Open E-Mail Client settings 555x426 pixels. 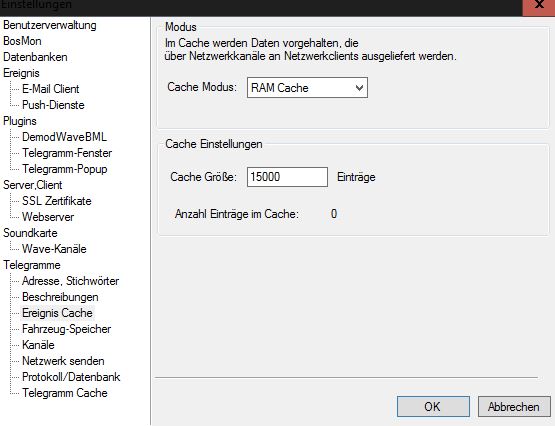tap(51, 89)
